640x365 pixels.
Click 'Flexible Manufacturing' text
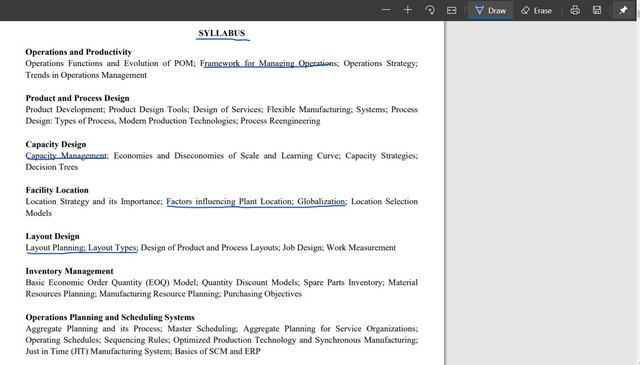coord(309,109)
